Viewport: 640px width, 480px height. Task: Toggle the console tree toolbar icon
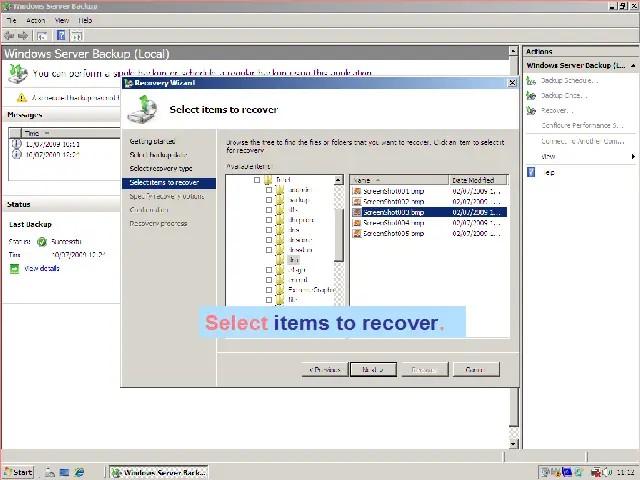pyautogui.click(x=42, y=36)
